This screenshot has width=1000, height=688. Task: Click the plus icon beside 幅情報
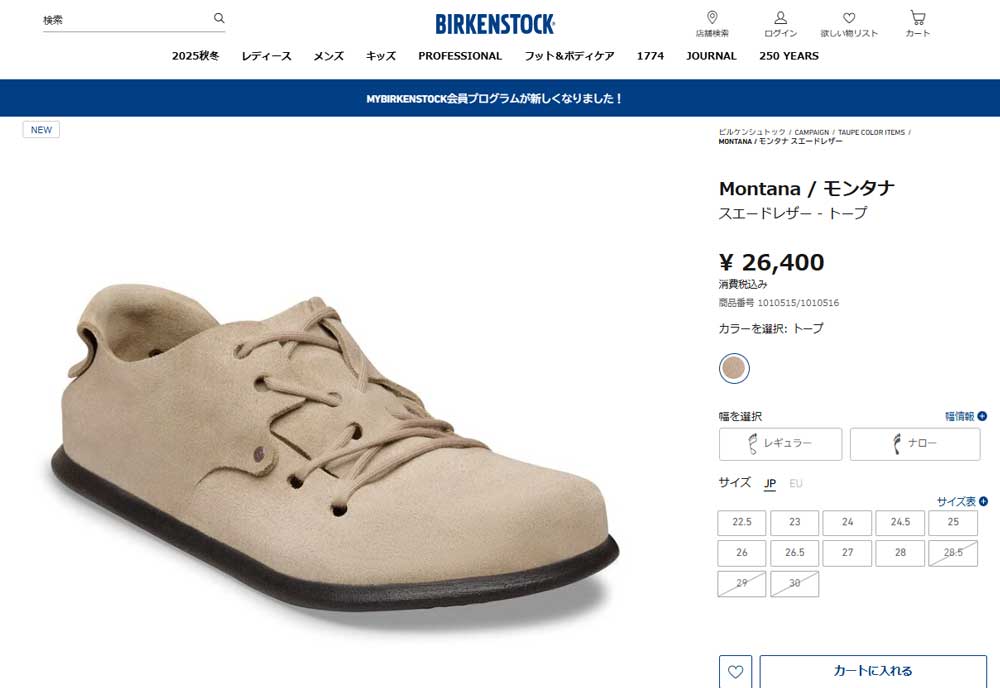coord(982,416)
